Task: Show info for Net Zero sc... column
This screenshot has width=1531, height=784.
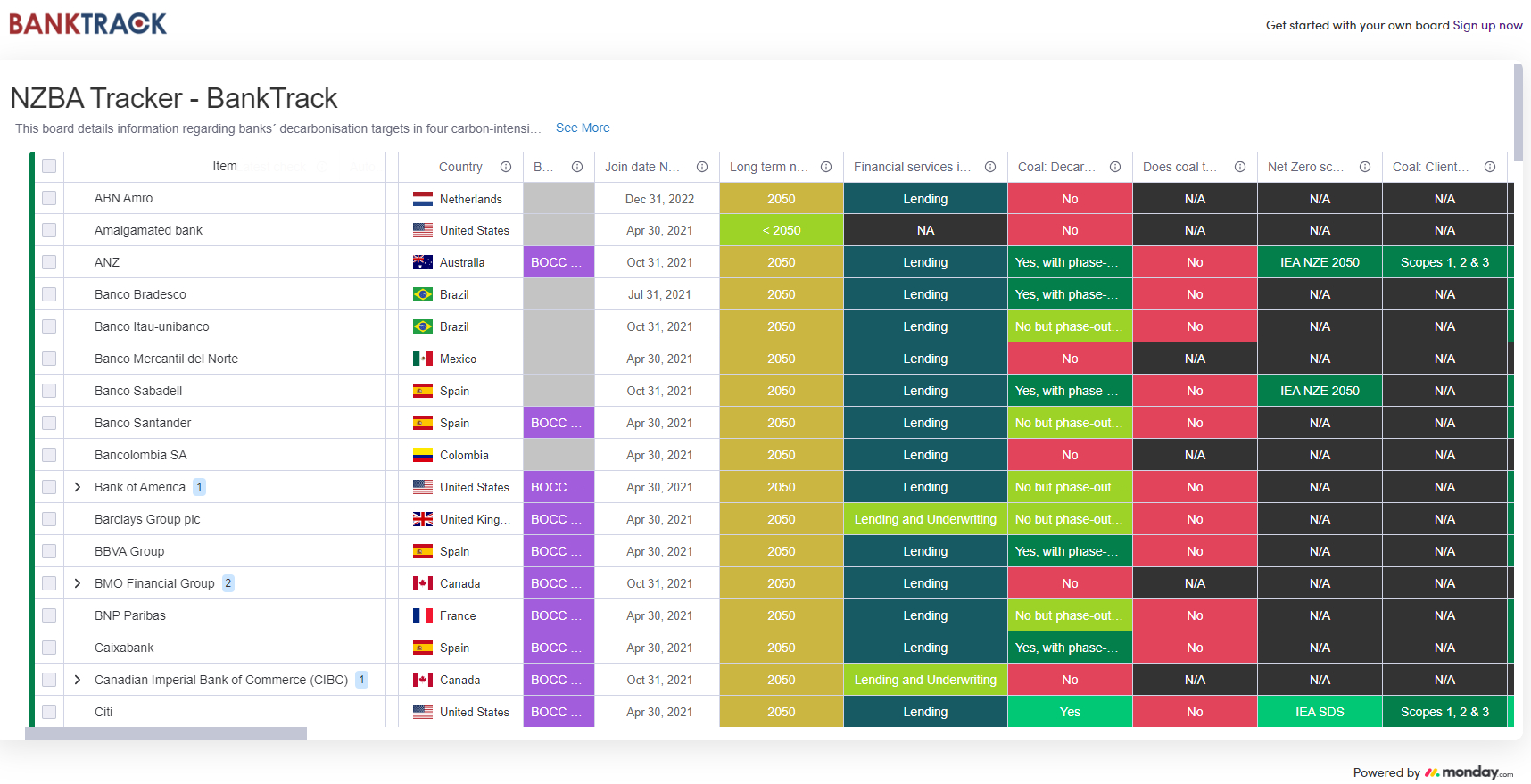Action: pos(1365,167)
